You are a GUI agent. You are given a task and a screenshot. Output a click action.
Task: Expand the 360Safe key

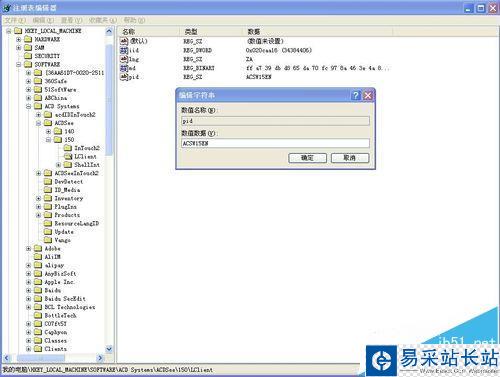click(x=29, y=81)
